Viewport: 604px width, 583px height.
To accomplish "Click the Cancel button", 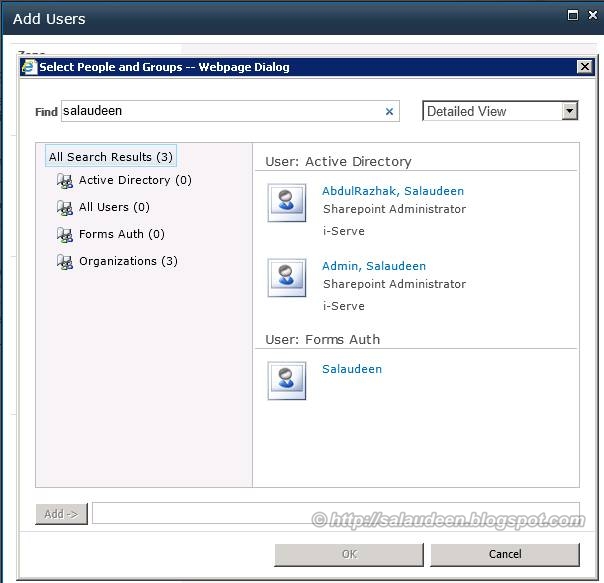I will click(x=505, y=554).
